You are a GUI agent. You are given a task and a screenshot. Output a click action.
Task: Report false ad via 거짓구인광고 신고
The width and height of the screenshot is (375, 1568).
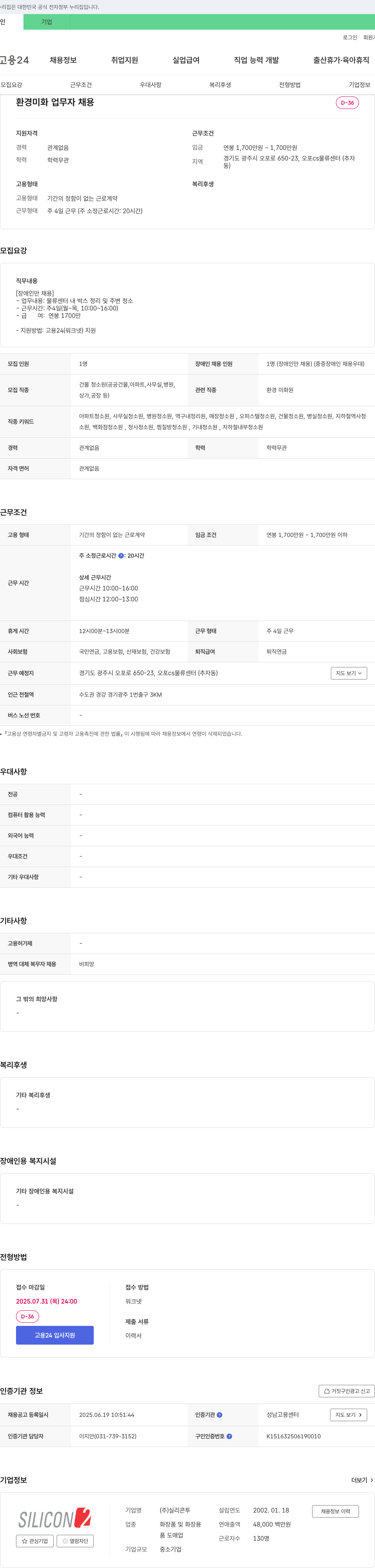346,1391
